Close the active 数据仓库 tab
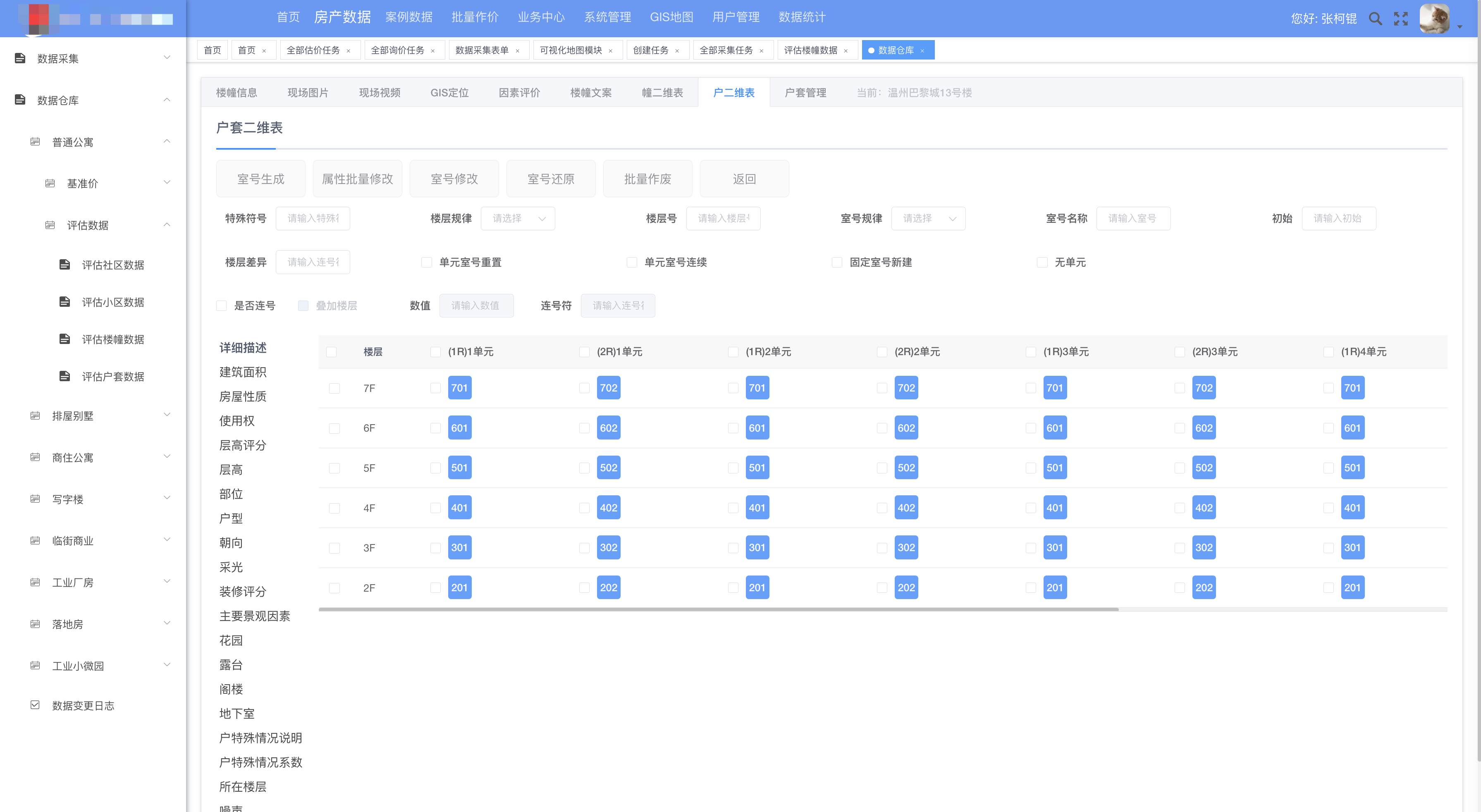Screen dimensions: 1481x812 coord(922,50)
